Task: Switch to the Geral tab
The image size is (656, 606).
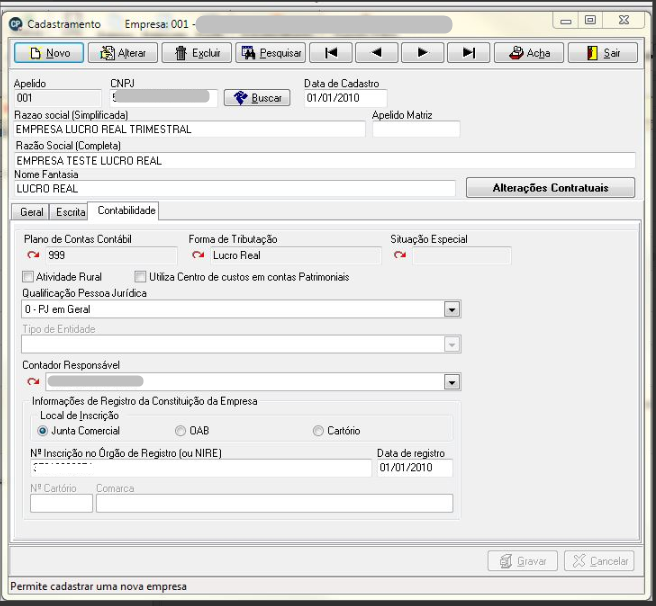Action: click(31, 212)
